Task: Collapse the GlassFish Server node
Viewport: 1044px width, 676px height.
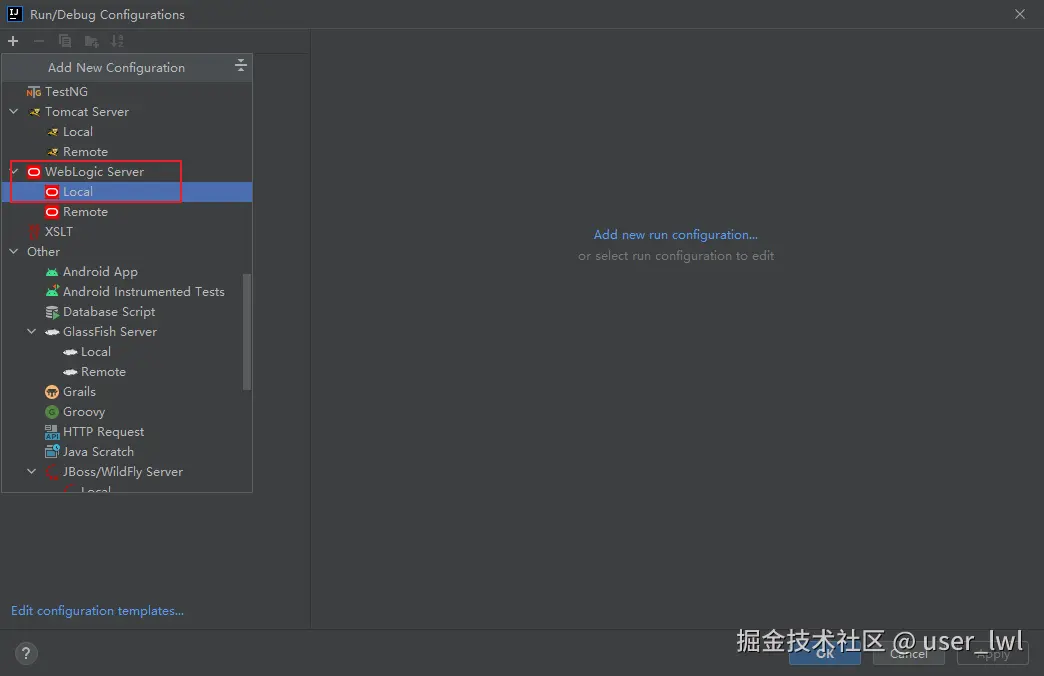Action: (x=32, y=332)
